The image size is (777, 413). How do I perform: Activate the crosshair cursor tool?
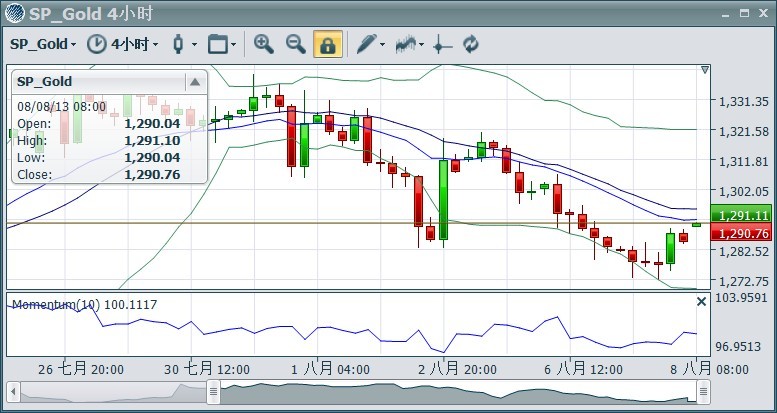pos(442,44)
